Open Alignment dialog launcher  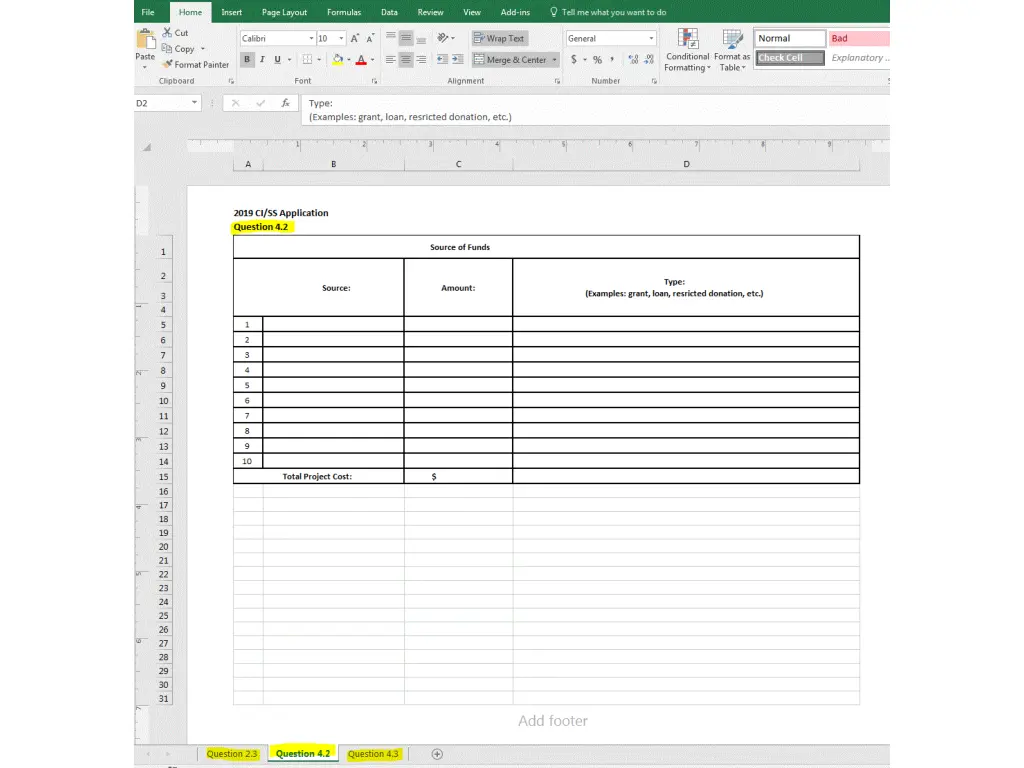(557, 81)
